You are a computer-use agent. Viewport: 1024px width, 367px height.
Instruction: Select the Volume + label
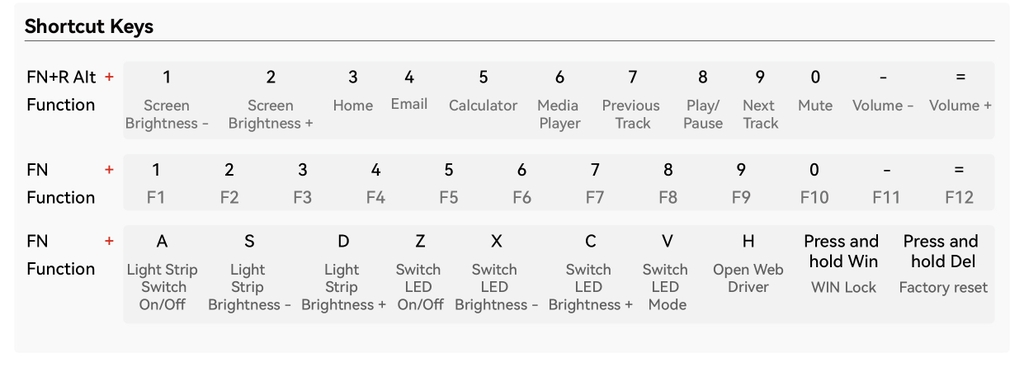(960, 106)
